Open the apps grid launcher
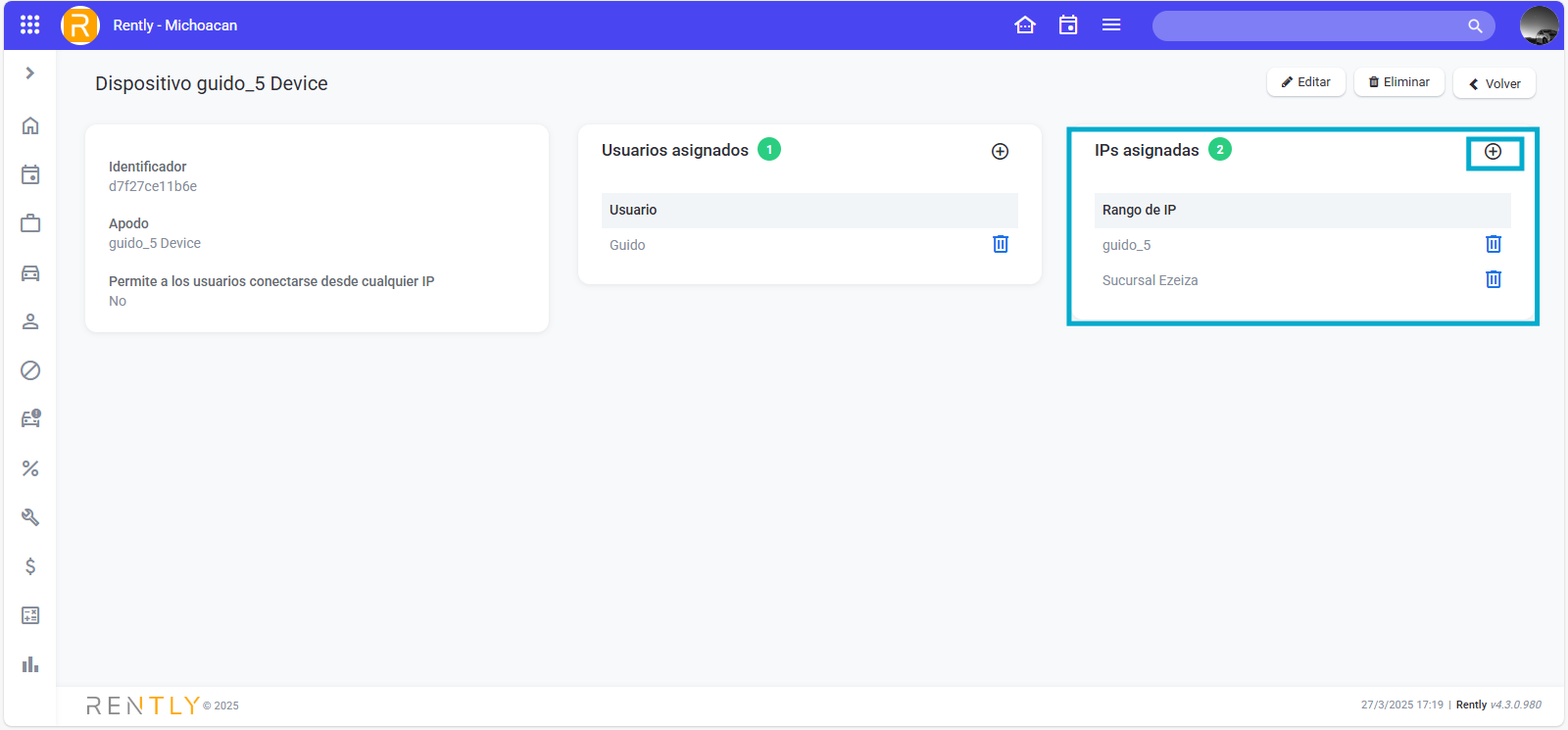The height and width of the screenshot is (730, 1568). (x=30, y=25)
